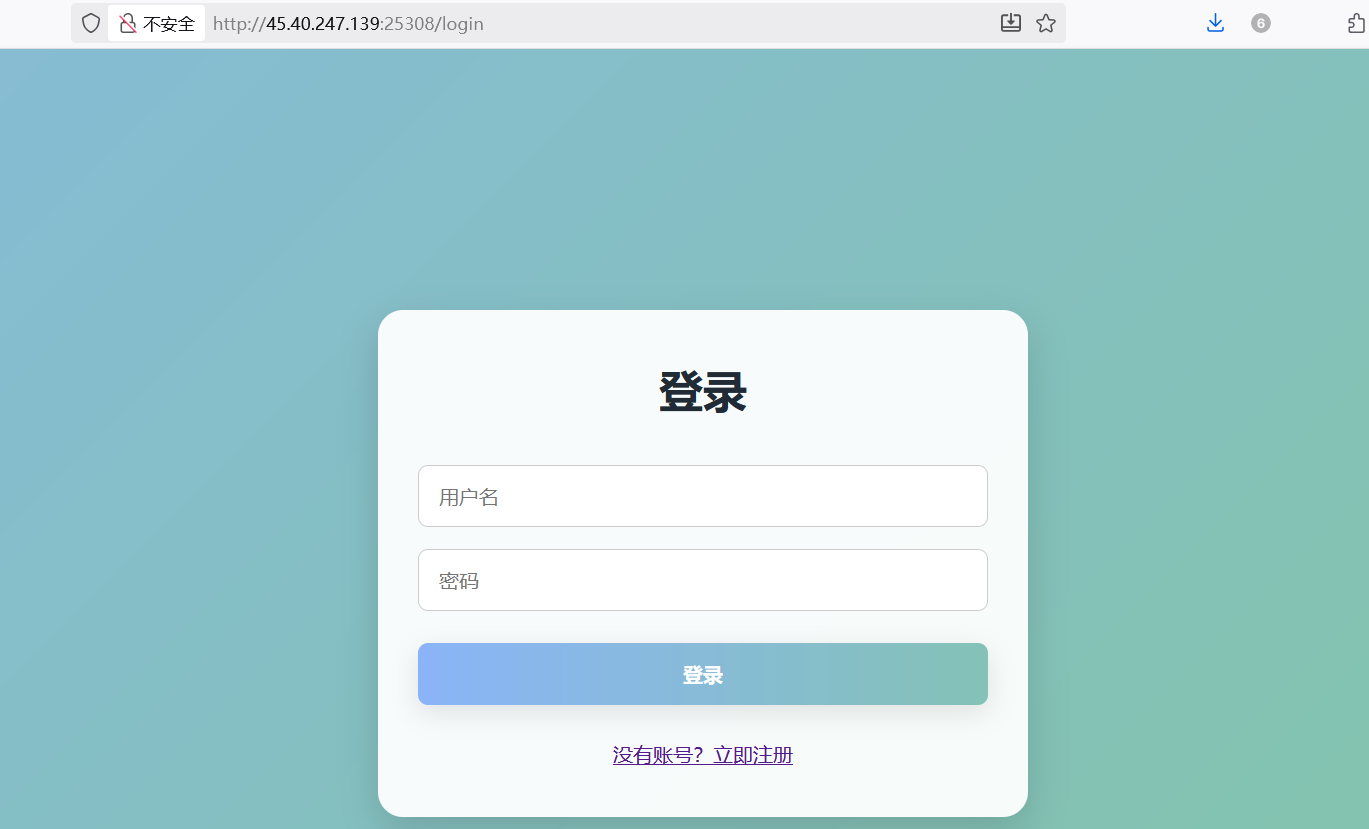
Task: Click the teal page background above login card
Action: tap(700, 180)
